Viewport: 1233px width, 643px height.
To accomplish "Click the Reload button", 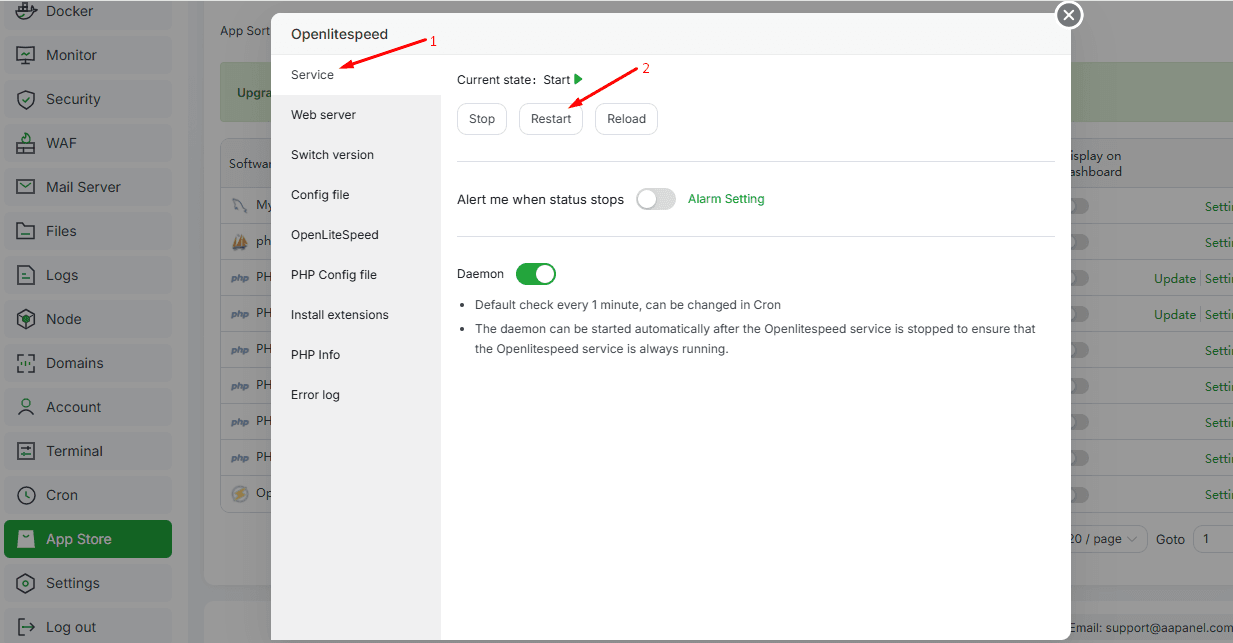I will (626, 119).
